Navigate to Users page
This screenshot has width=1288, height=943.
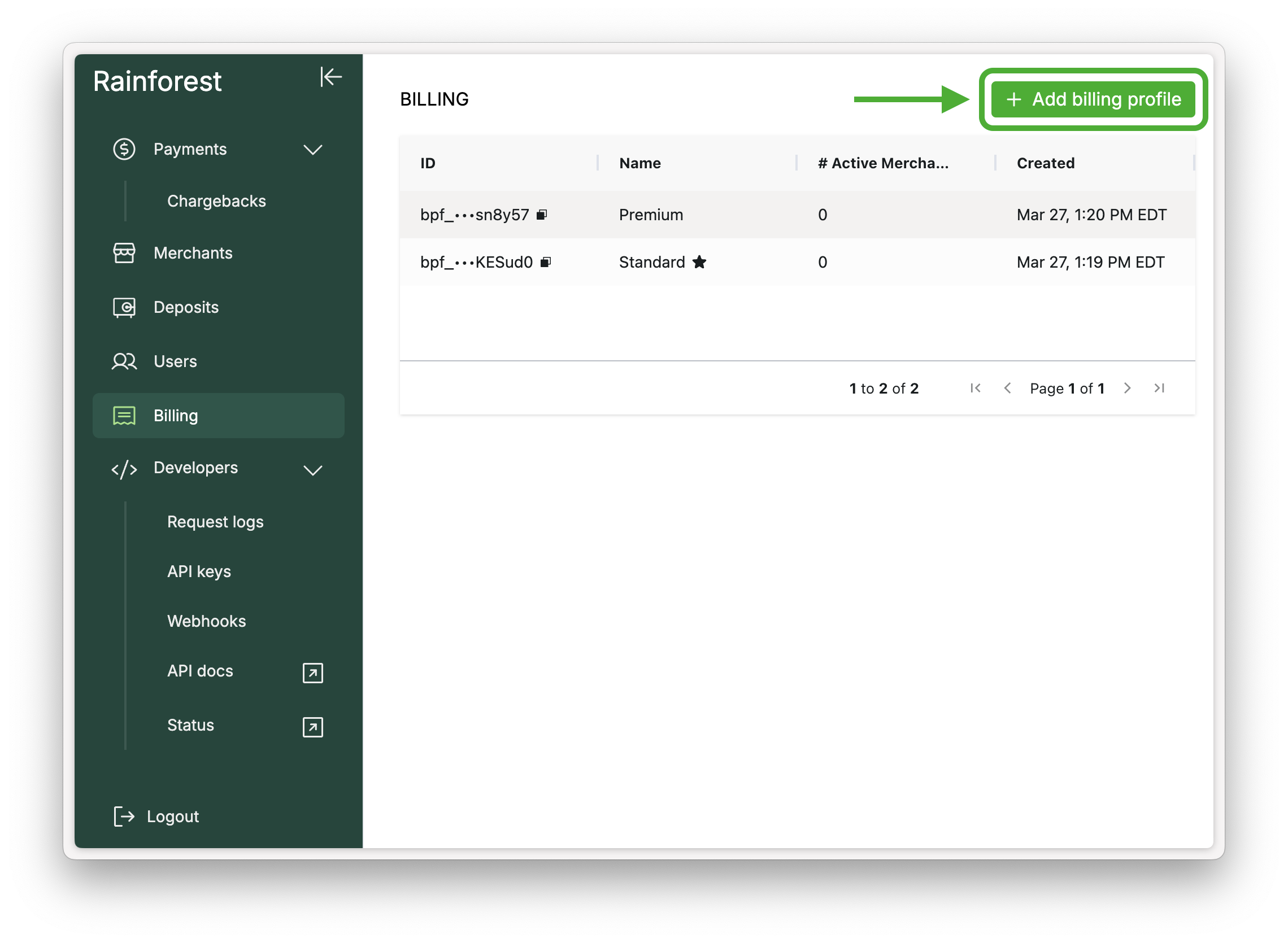tap(175, 361)
